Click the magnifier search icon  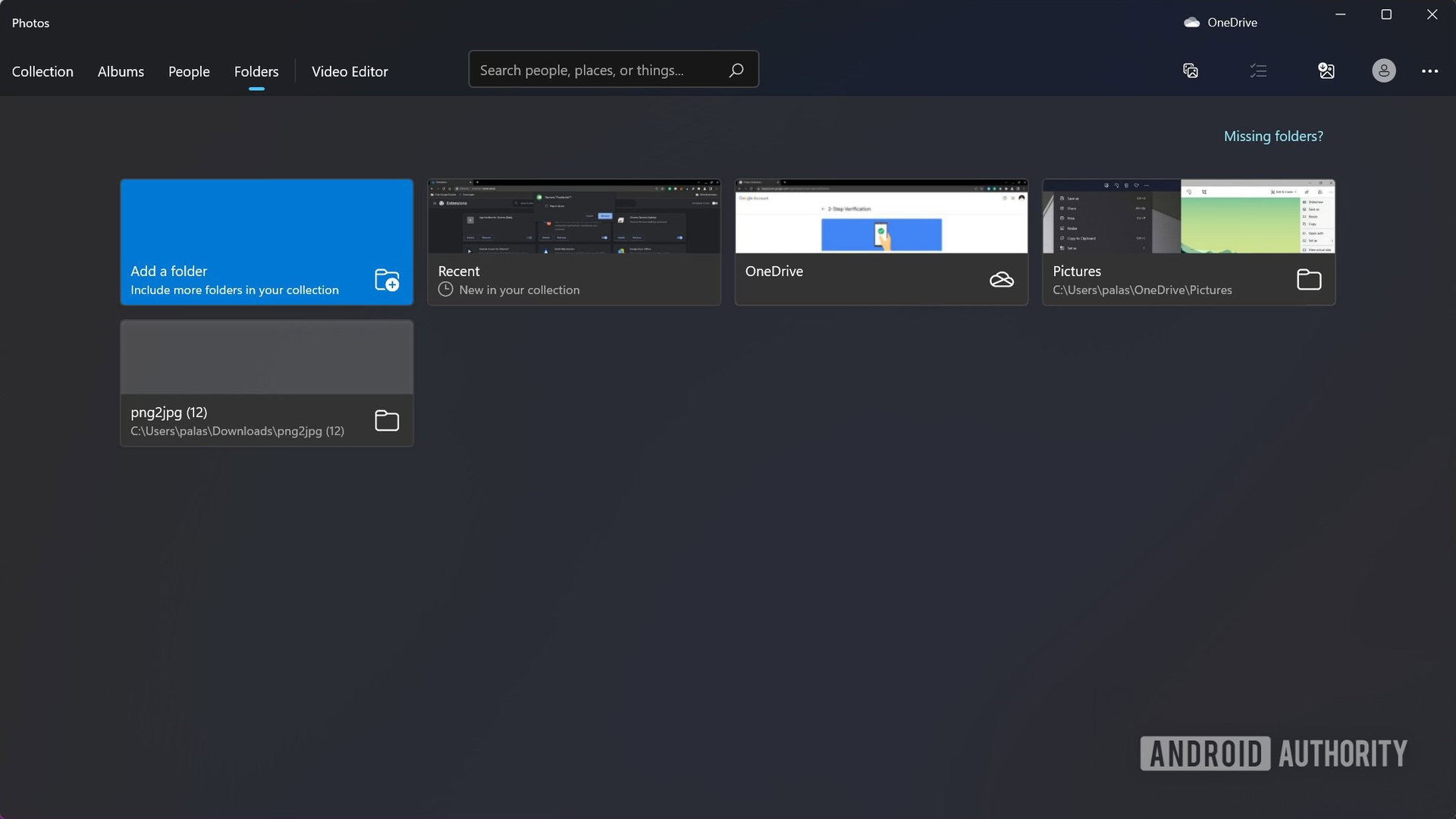736,71
